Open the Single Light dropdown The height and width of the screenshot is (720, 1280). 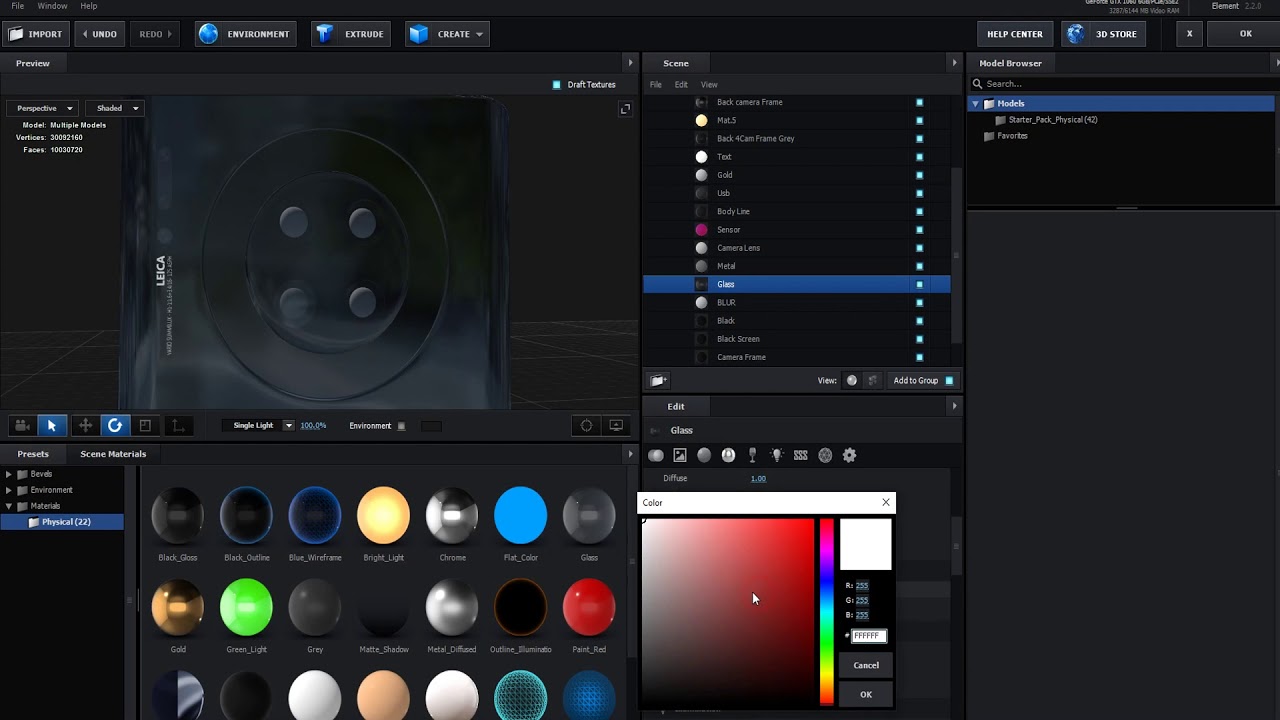coord(259,426)
